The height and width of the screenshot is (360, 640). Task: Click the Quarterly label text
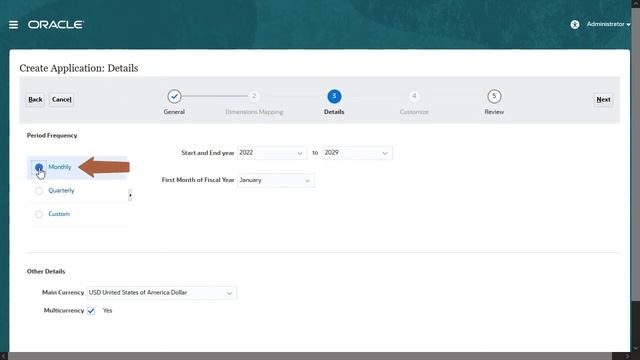[61, 191]
